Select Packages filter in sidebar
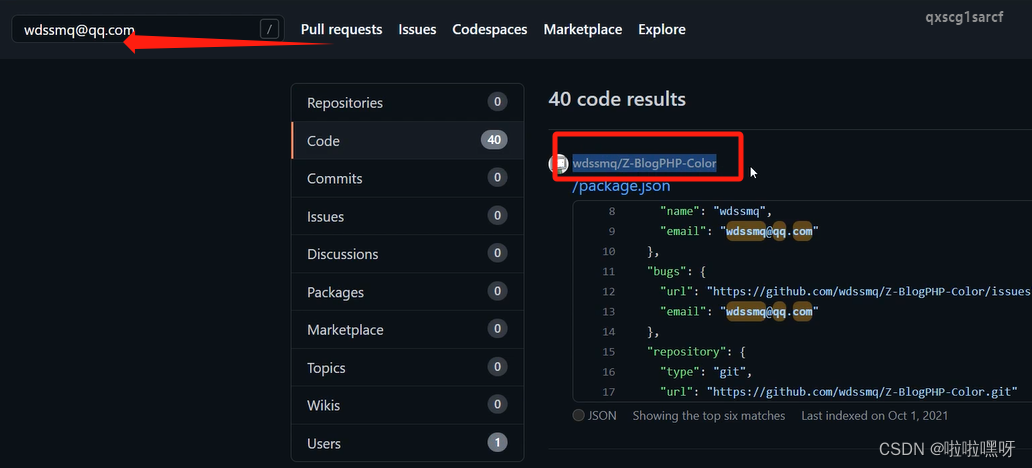Screen dimensions: 1032x468 (x=407, y=292)
